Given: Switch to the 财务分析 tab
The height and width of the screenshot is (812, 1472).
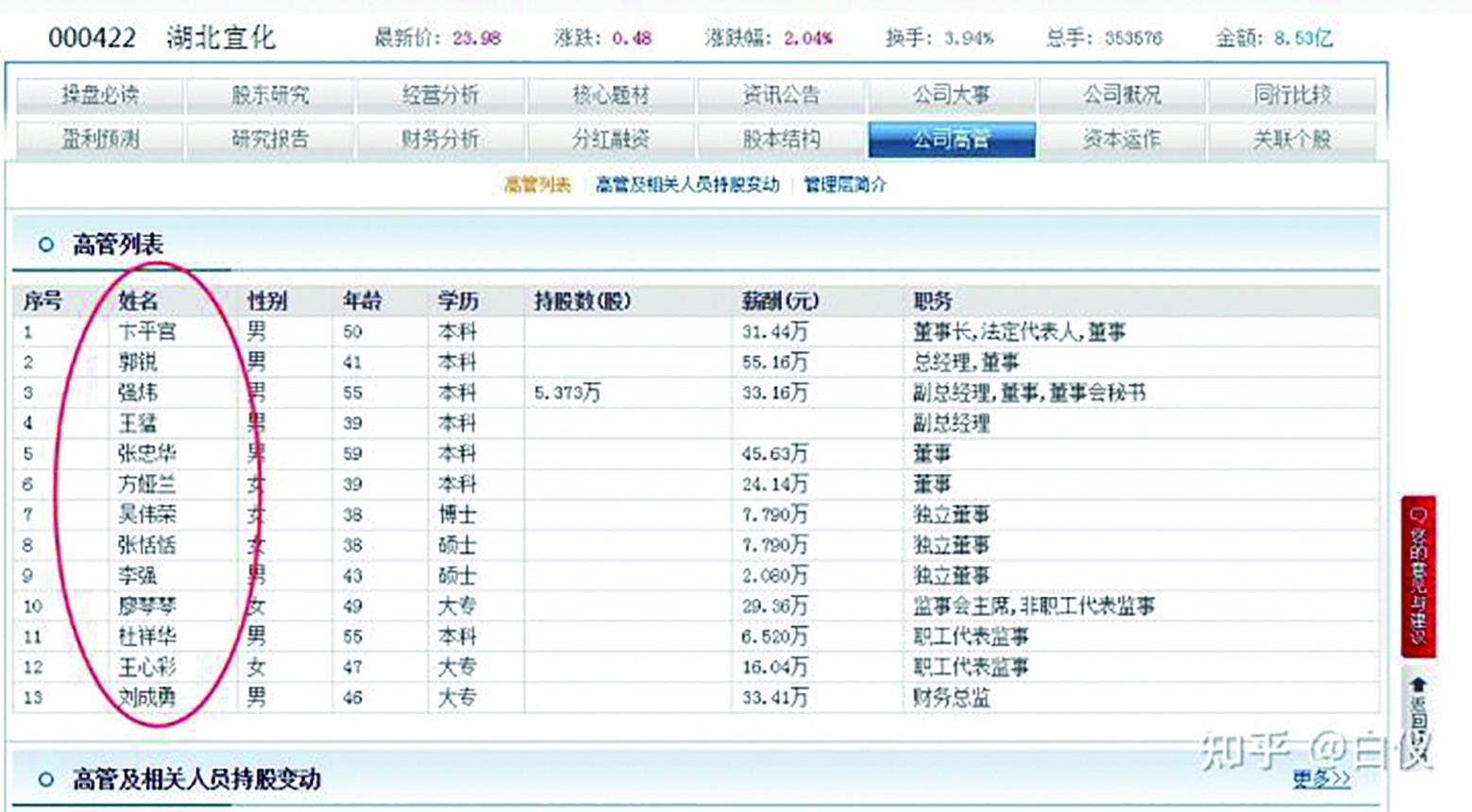Looking at the screenshot, I should tap(440, 138).
